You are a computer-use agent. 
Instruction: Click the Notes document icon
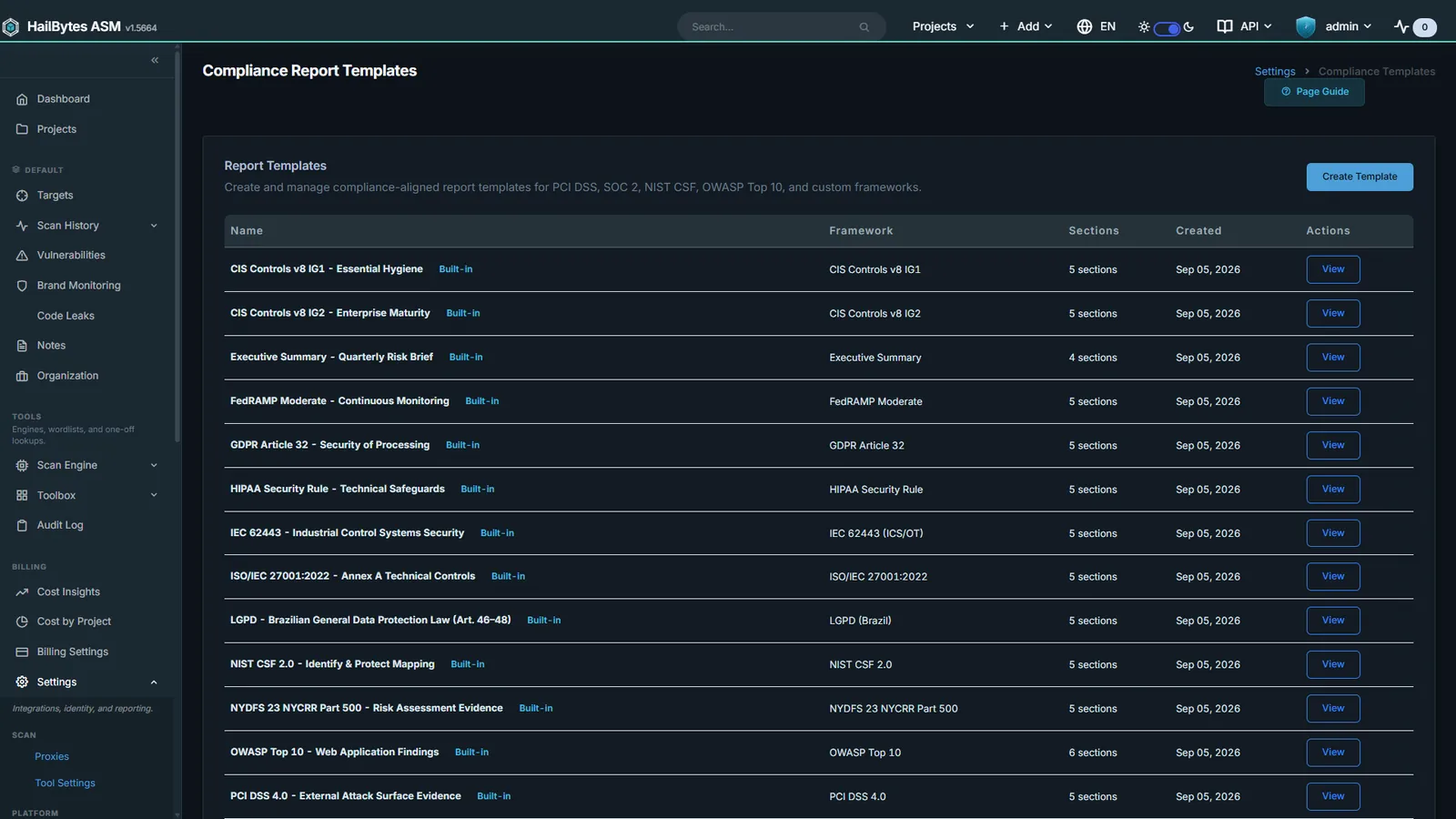point(22,346)
